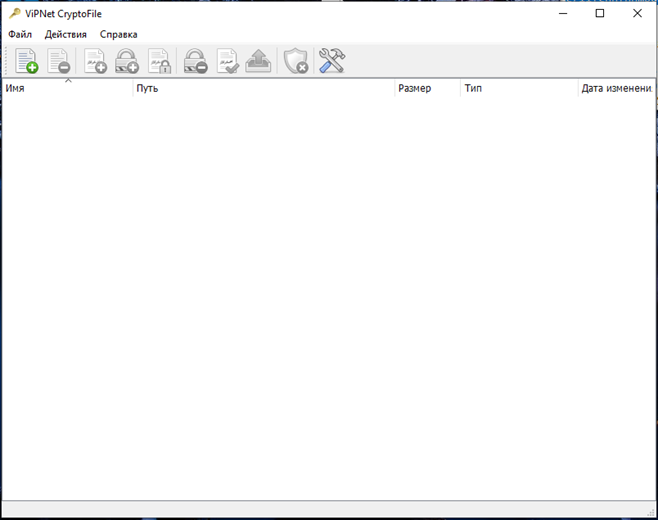658x520 pixels.
Task: Open settings via wrench and hammer icon
Action: 331,61
